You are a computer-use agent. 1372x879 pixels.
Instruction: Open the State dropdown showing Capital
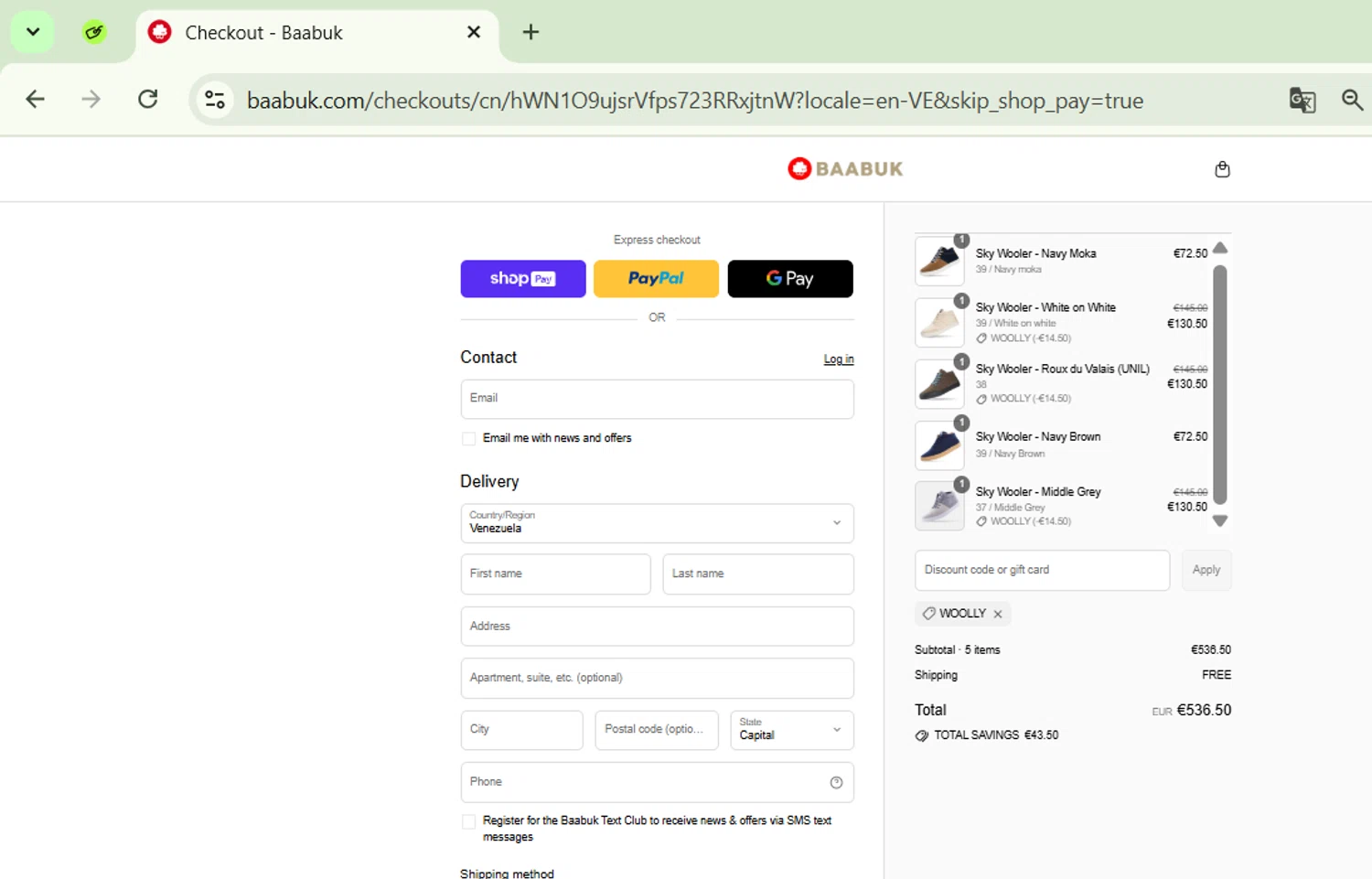[x=792, y=730]
